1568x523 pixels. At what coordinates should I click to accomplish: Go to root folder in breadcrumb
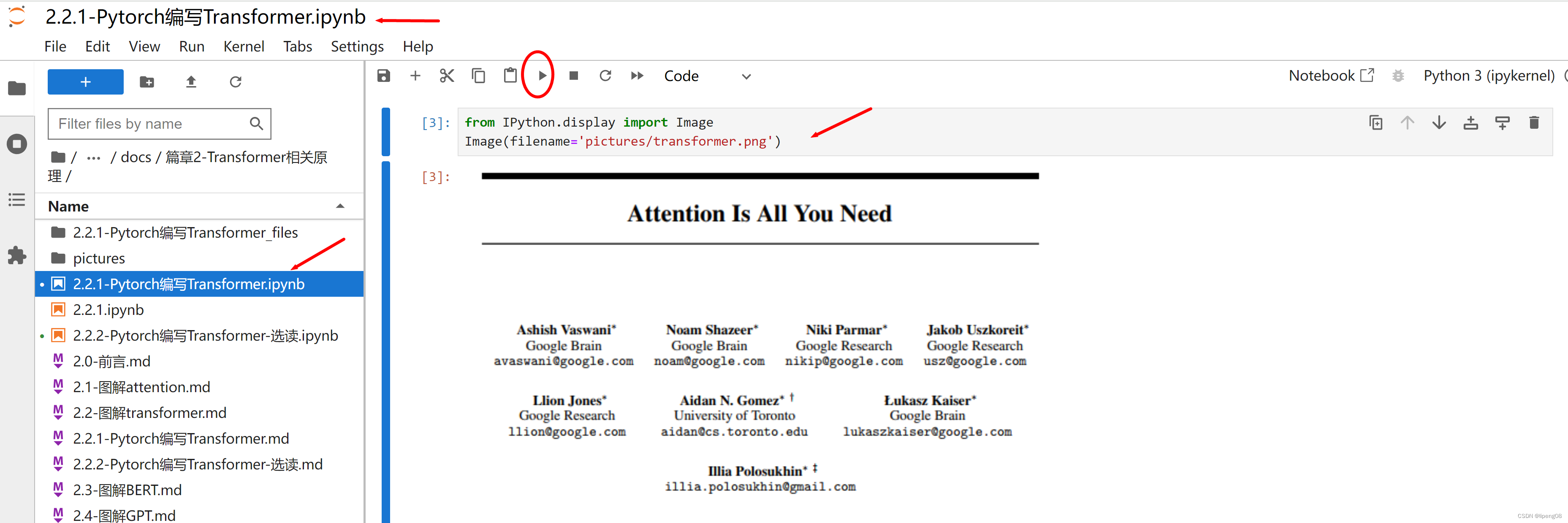click(x=58, y=157)
